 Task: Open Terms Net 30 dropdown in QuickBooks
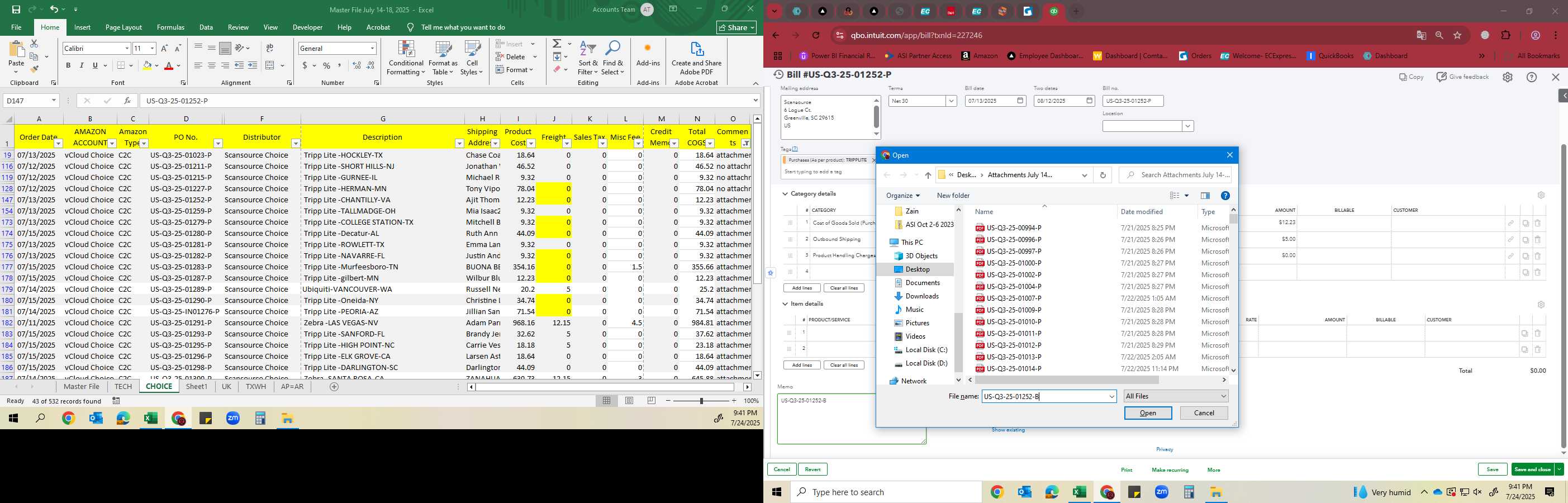point(951,101)
